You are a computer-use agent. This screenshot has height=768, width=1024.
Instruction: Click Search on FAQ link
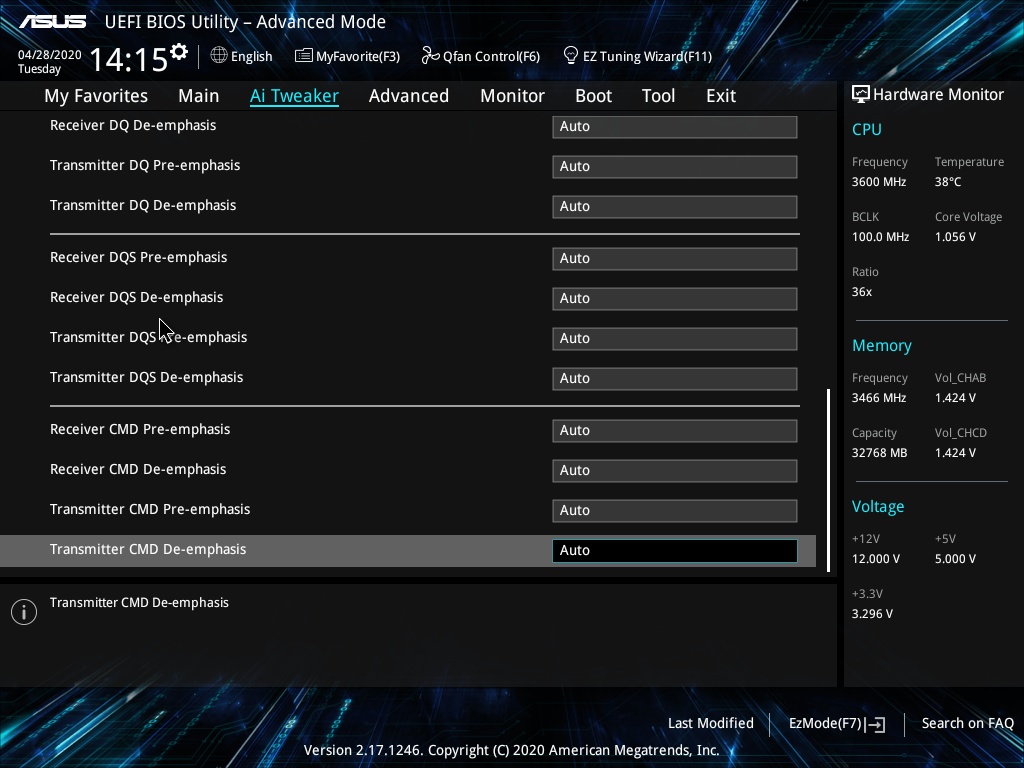967,724
